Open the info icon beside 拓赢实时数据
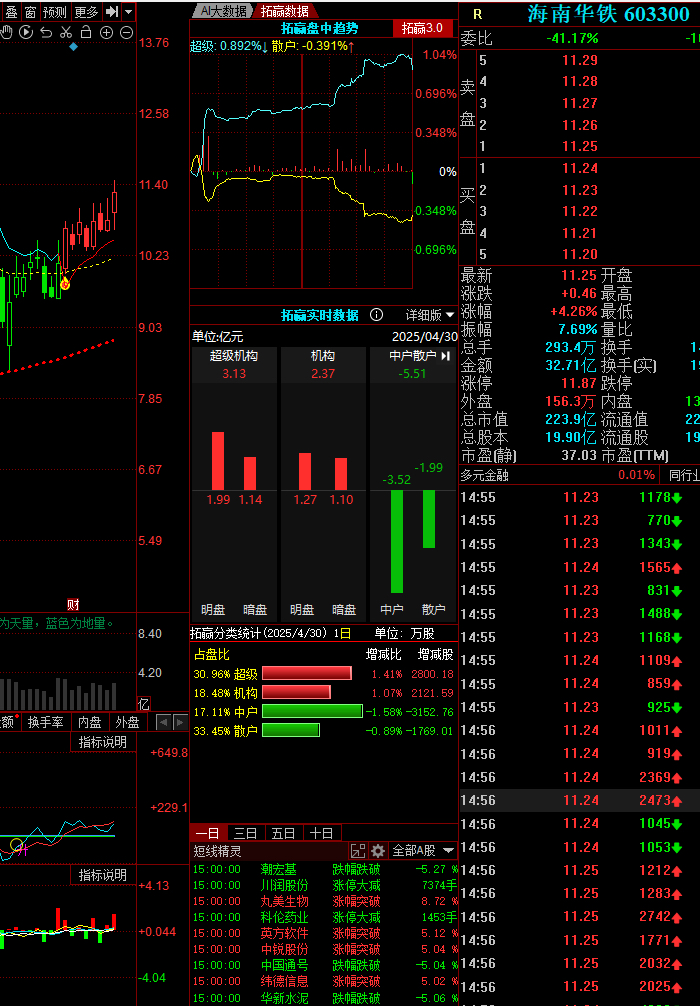Screen dimensions: 700x1006 (x=377, y=315)
